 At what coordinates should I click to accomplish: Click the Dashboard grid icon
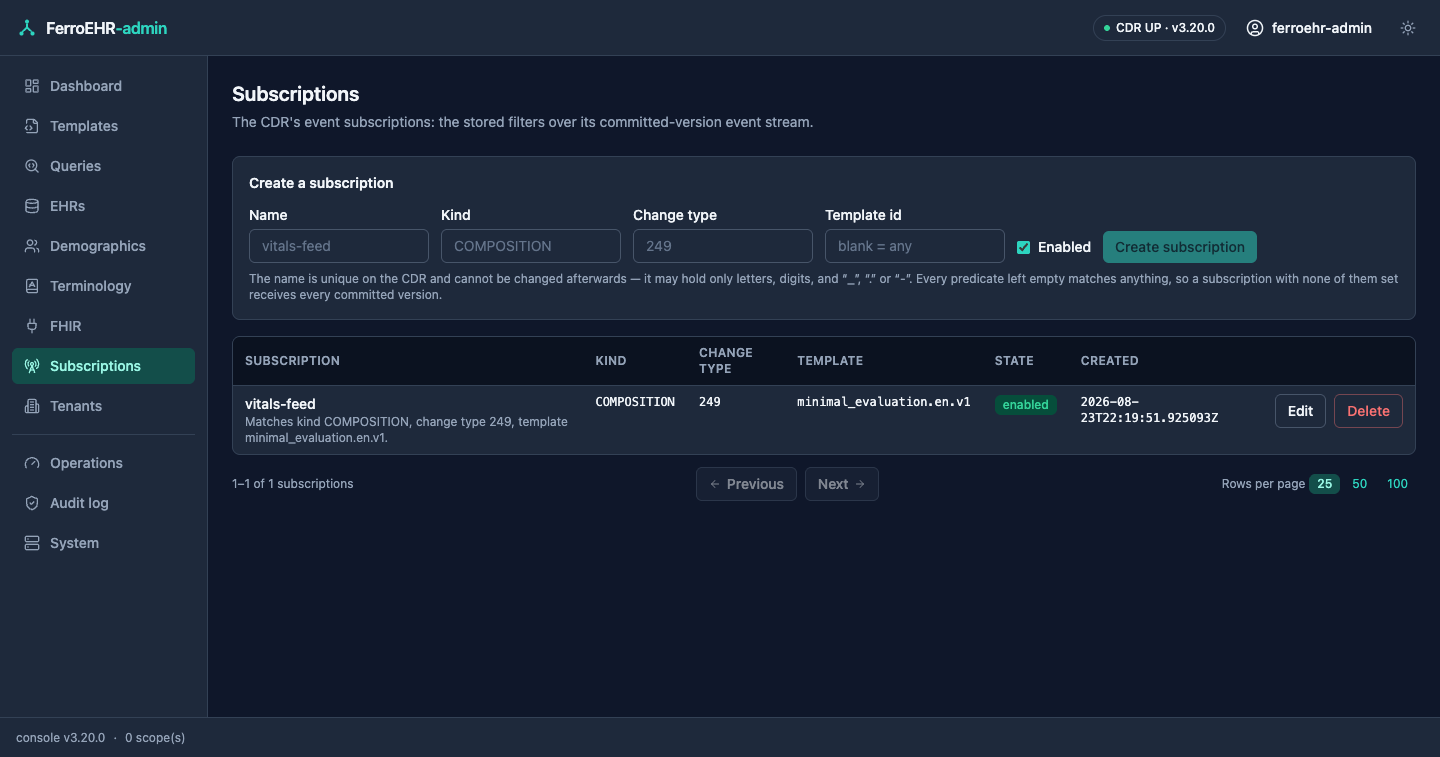pos(32,86)
